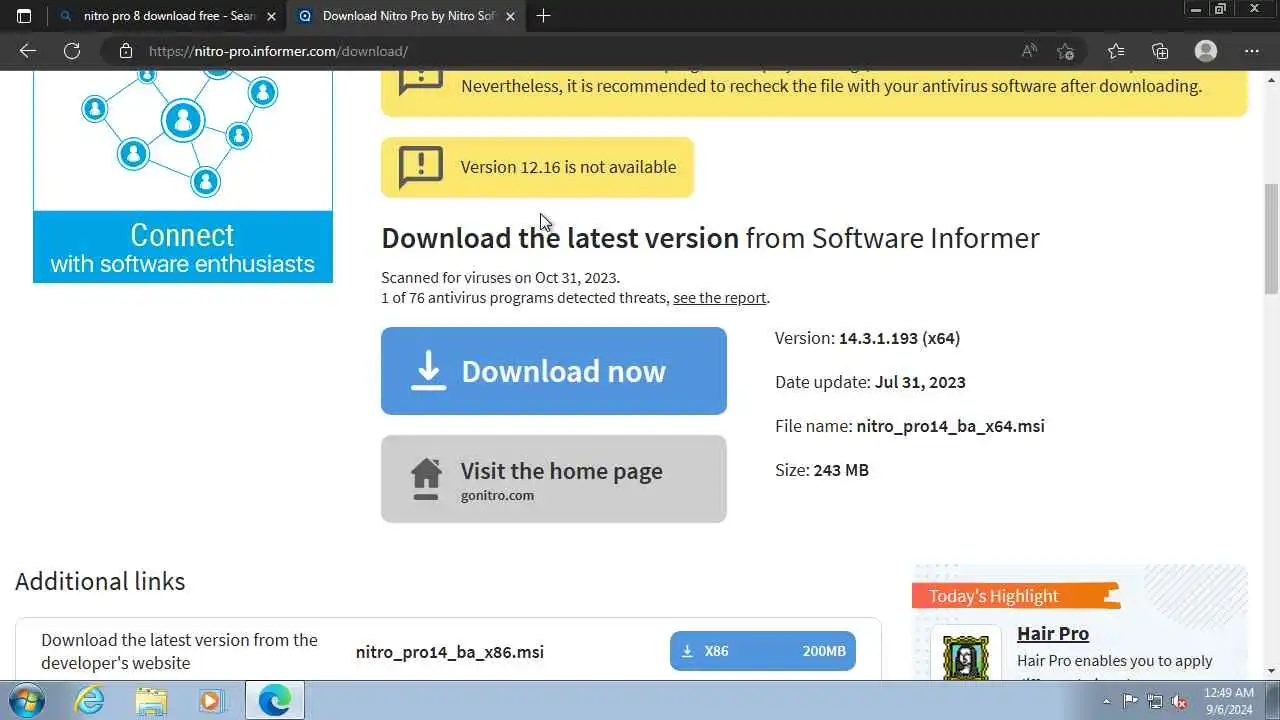
Task: Open Edge settings and more menu
Action: (1252, 51)
